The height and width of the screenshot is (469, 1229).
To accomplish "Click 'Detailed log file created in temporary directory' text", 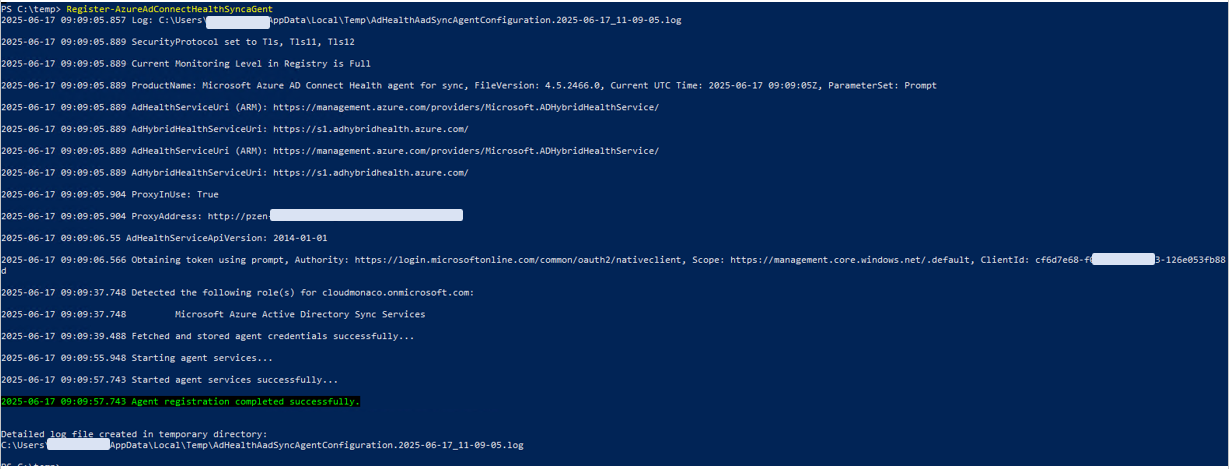I will pos(134,433).
